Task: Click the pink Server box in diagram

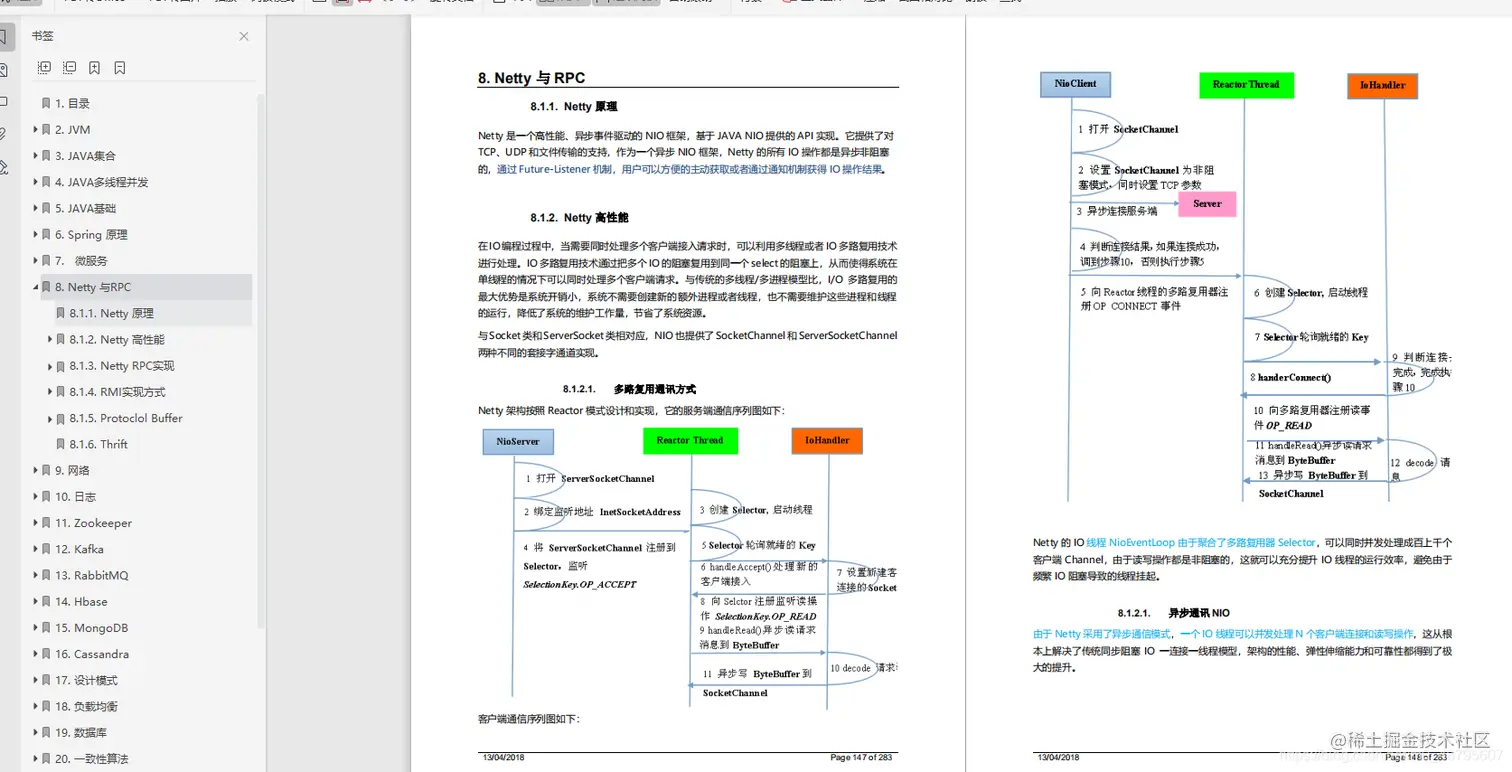Action: (1207, 204)
